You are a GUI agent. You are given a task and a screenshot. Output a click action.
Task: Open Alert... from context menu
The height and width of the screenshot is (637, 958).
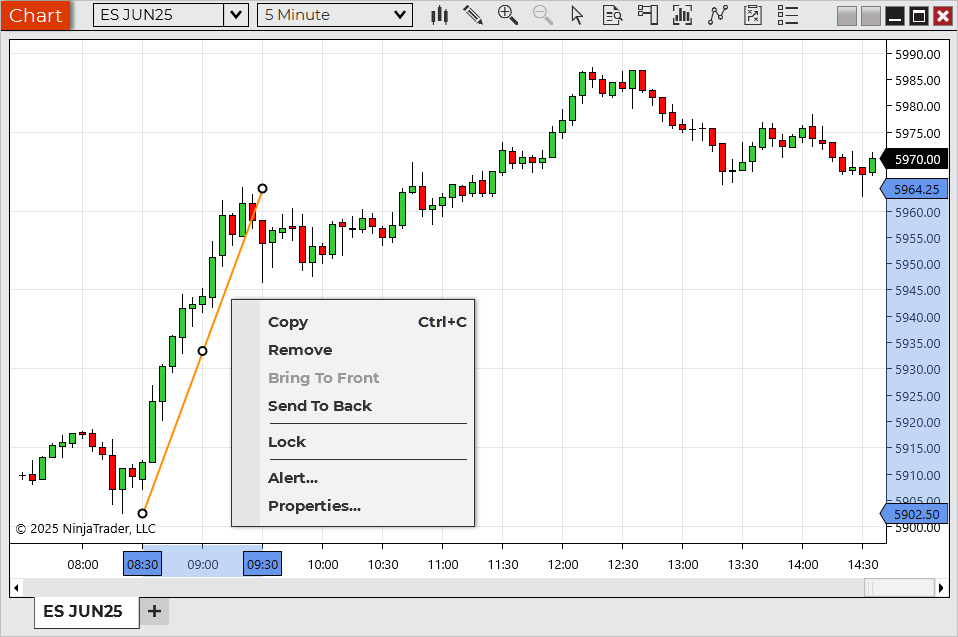pyautogui.click(x=293, y=478)
